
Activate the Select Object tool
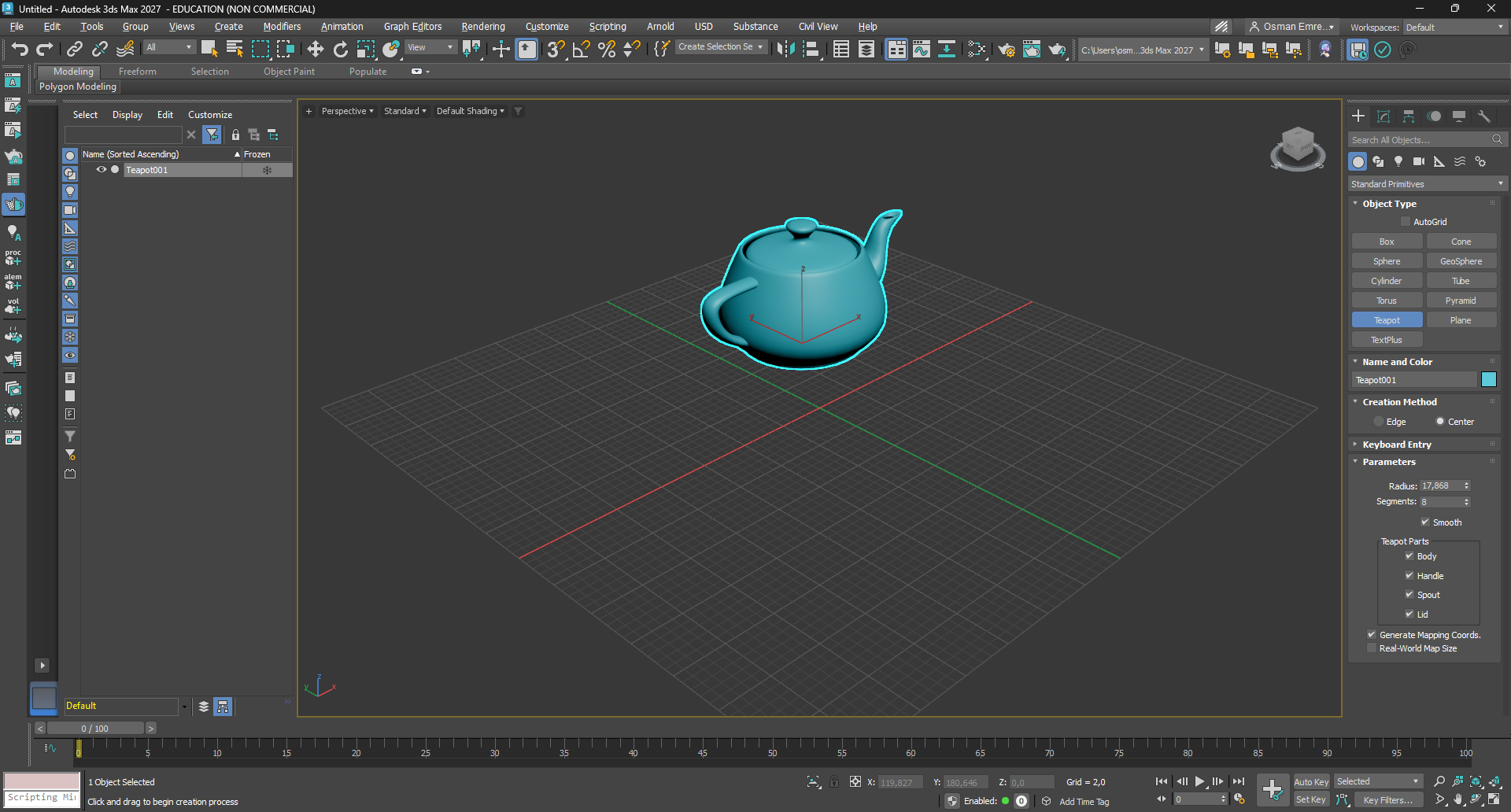209,50
